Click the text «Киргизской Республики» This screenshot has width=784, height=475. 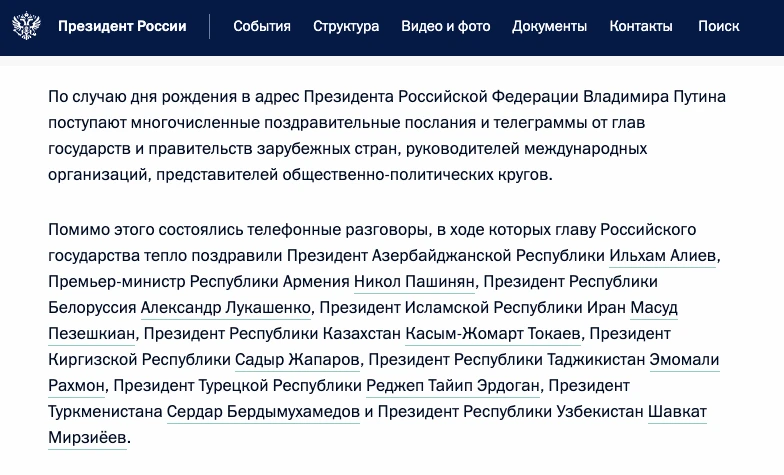tap(139, 360)
